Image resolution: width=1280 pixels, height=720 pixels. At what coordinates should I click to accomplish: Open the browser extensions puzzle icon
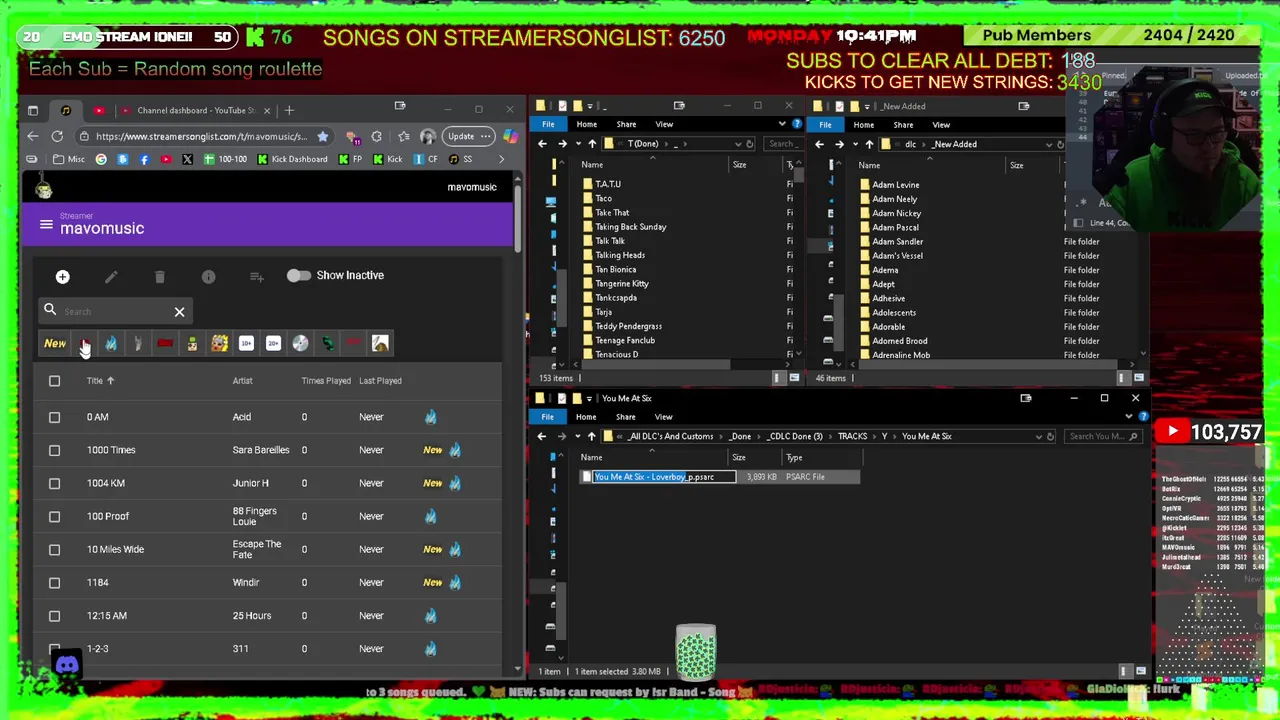pos(376,136)
